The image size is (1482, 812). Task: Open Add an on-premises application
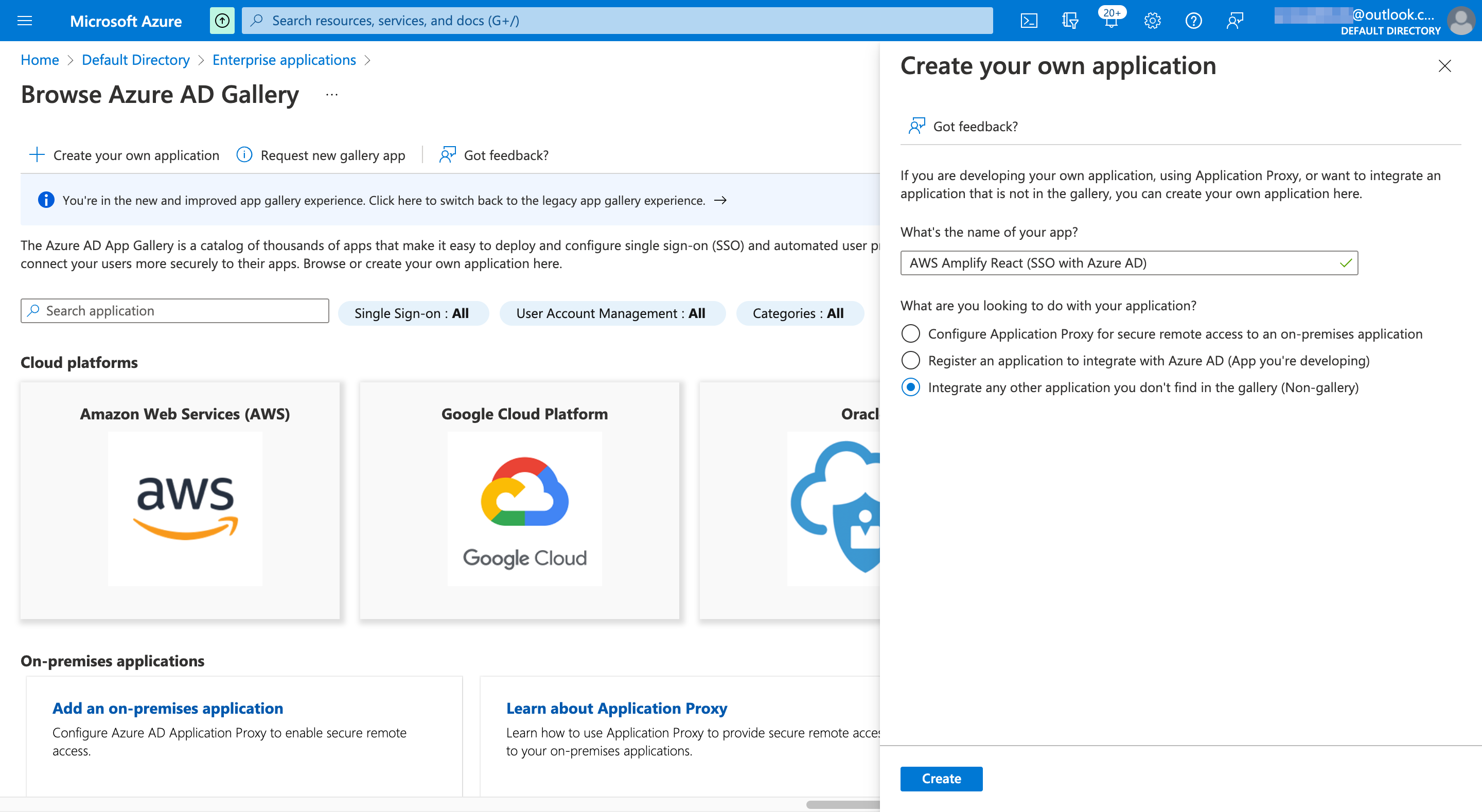(167, 708)
